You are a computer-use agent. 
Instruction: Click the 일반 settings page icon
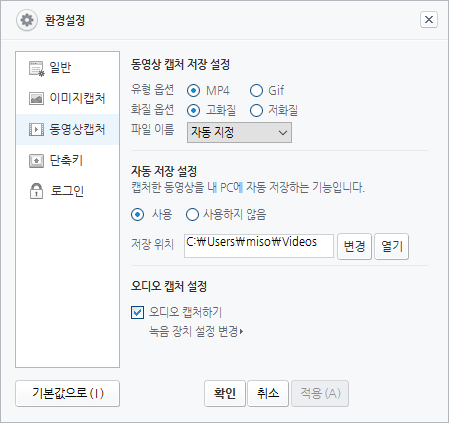click(x=37, y=69)
